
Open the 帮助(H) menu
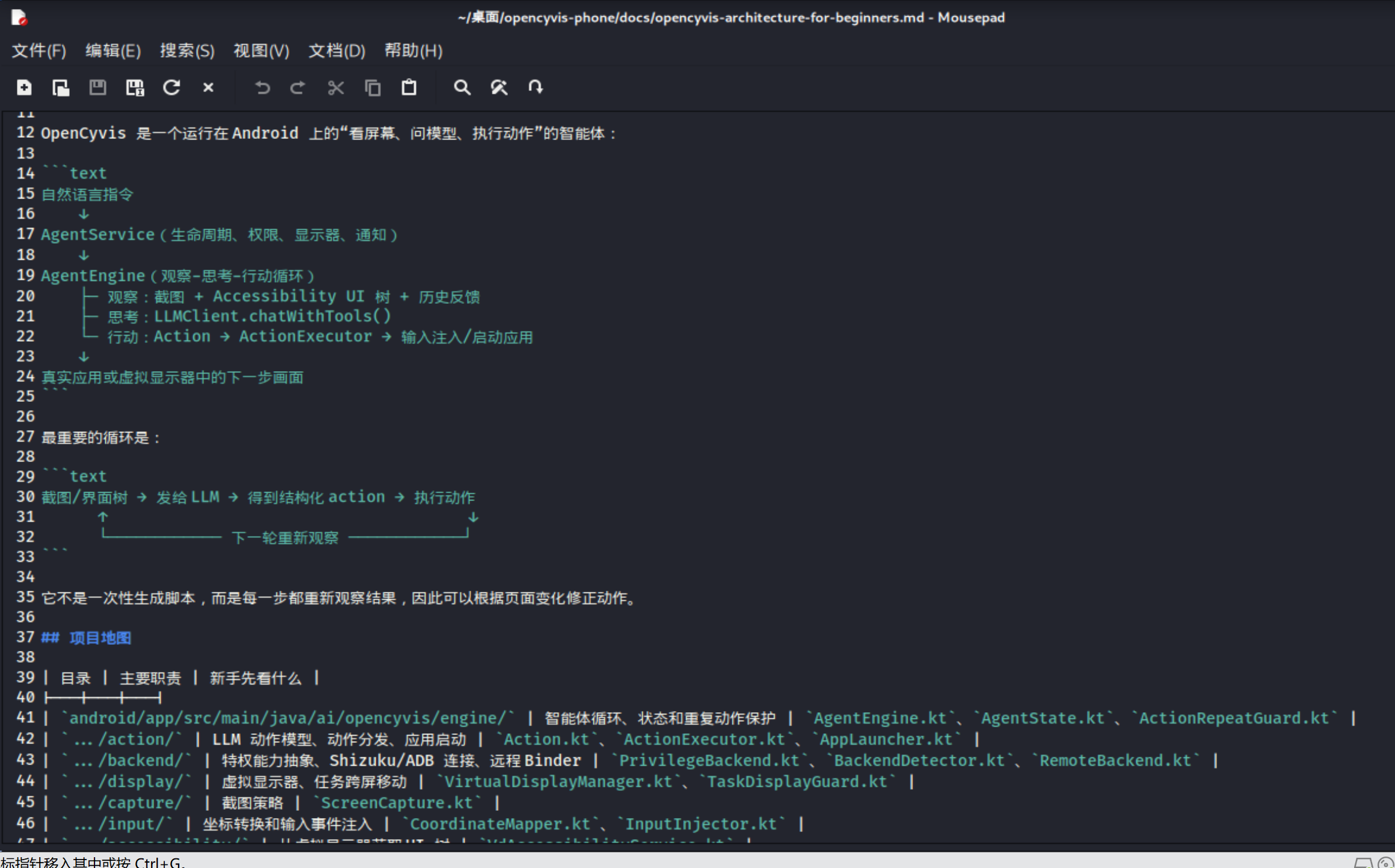point(413,51)
